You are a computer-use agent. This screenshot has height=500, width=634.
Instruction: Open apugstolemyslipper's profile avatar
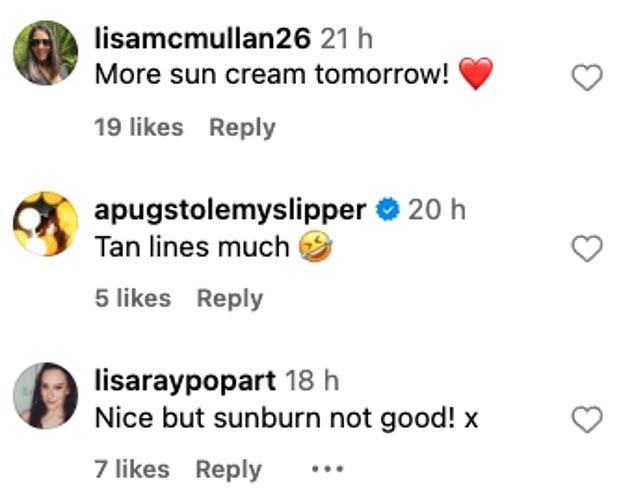[x=46, y=224]
